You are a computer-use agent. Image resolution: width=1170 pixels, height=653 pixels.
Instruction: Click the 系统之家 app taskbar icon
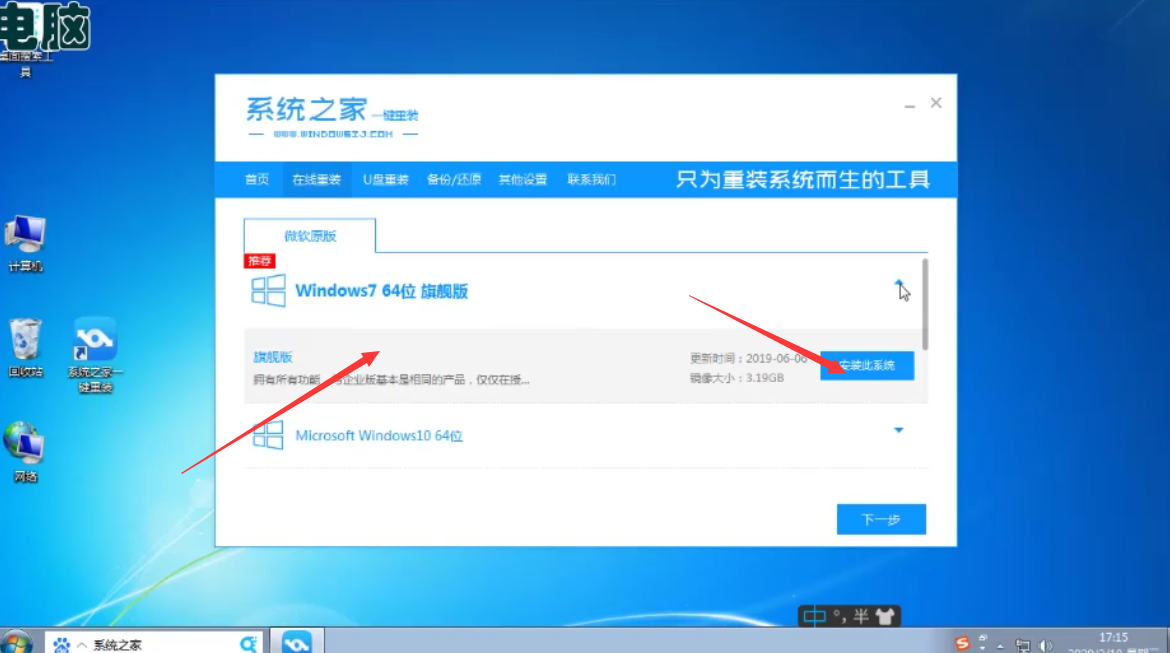[297, 642]
